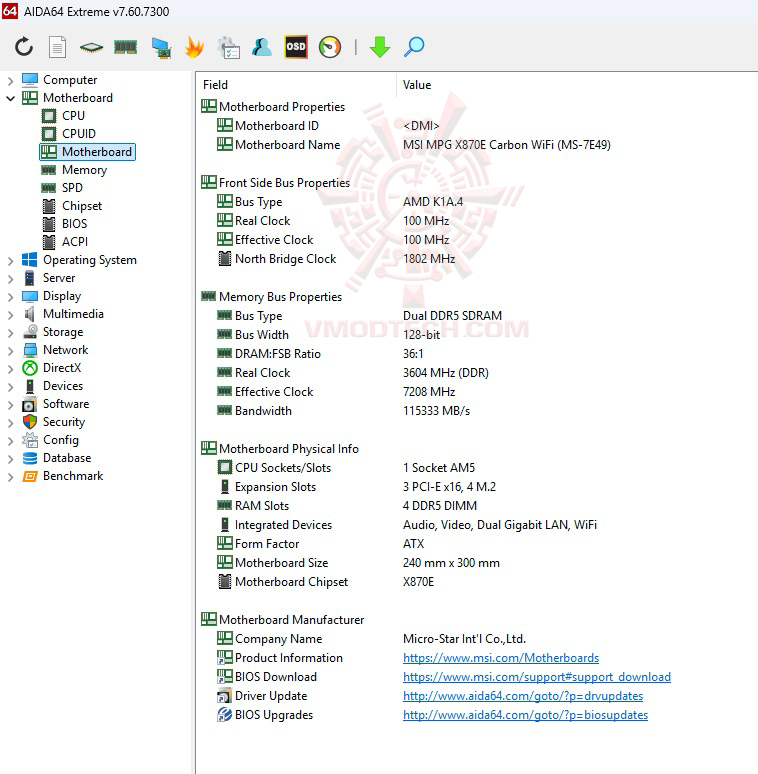Open the Report page icon
Screen dimensions: 758x774
(57, 47)
